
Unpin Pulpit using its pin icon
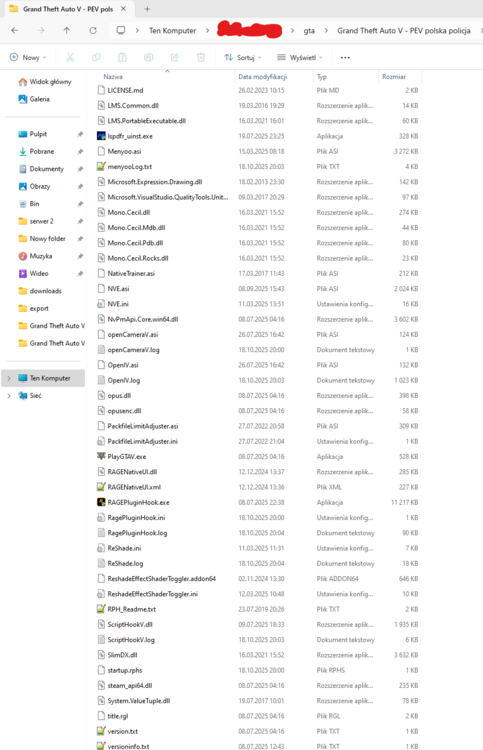(80, 134)
